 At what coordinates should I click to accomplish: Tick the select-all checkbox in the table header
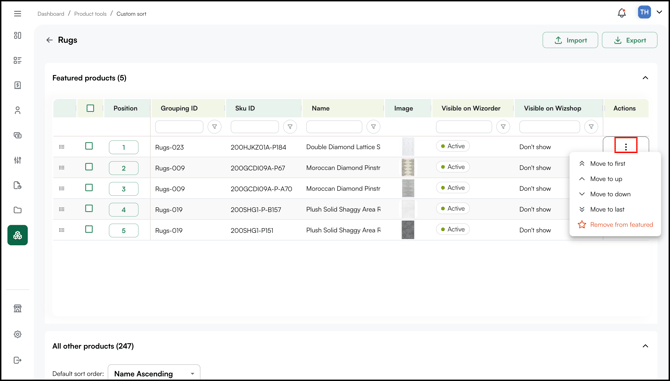click(x=90, y=108)
